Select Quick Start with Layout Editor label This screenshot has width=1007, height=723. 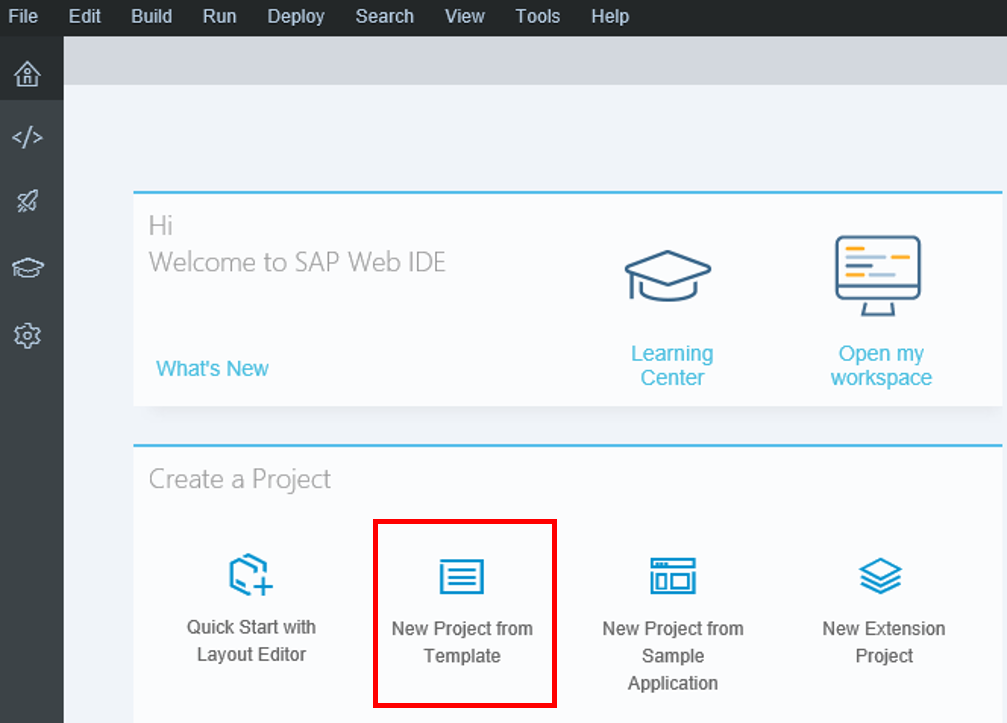tap(251, 641)
